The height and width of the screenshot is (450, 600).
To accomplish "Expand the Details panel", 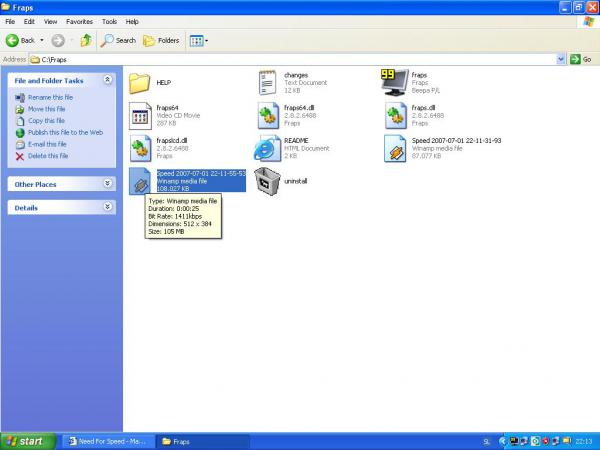I will (x=108, y=207).
